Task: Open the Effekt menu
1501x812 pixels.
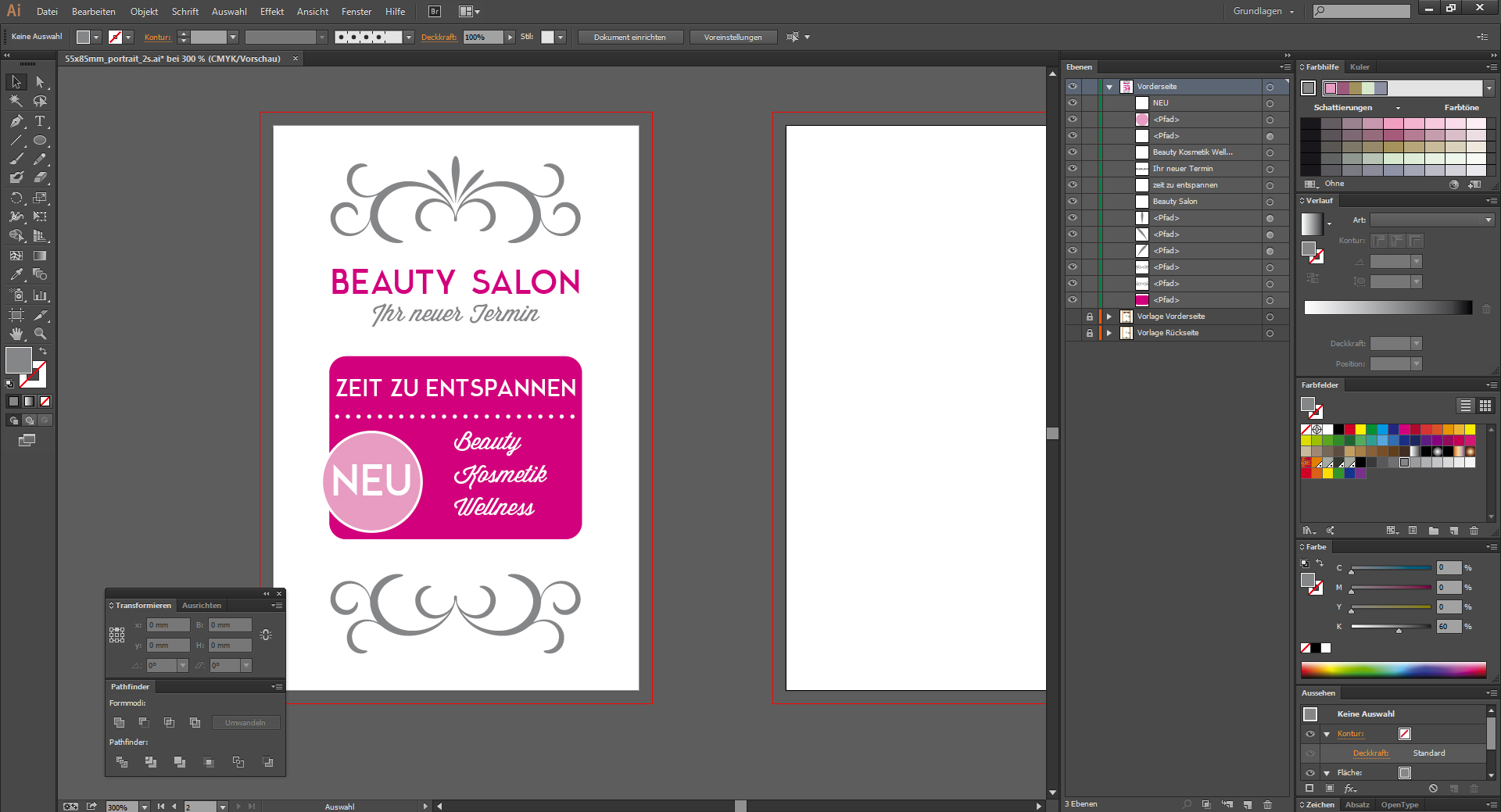Action: click(271, 12)
